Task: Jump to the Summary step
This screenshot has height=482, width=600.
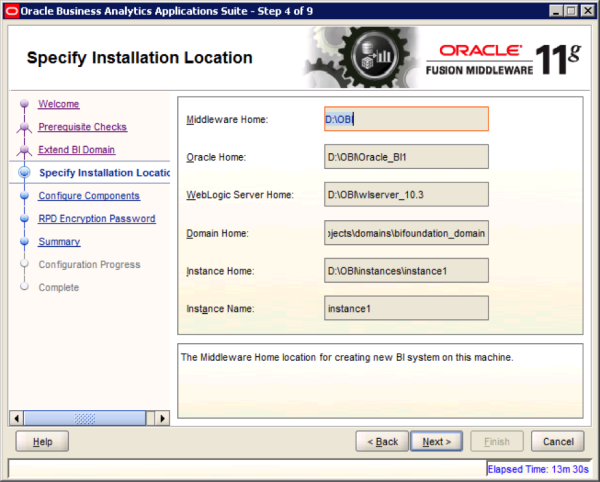Action: [59, 242]
